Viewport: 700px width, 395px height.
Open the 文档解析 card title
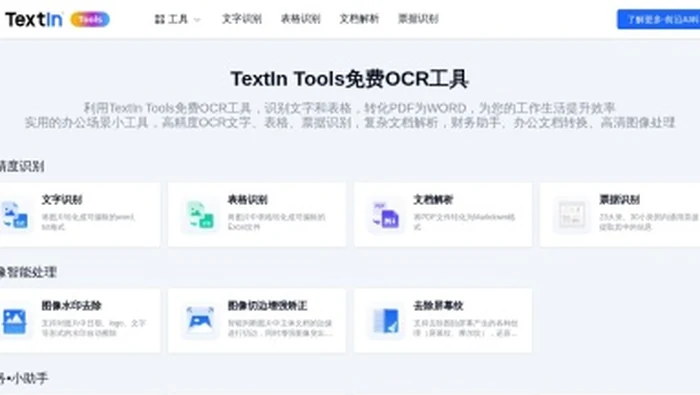click(x=433, y=199)
